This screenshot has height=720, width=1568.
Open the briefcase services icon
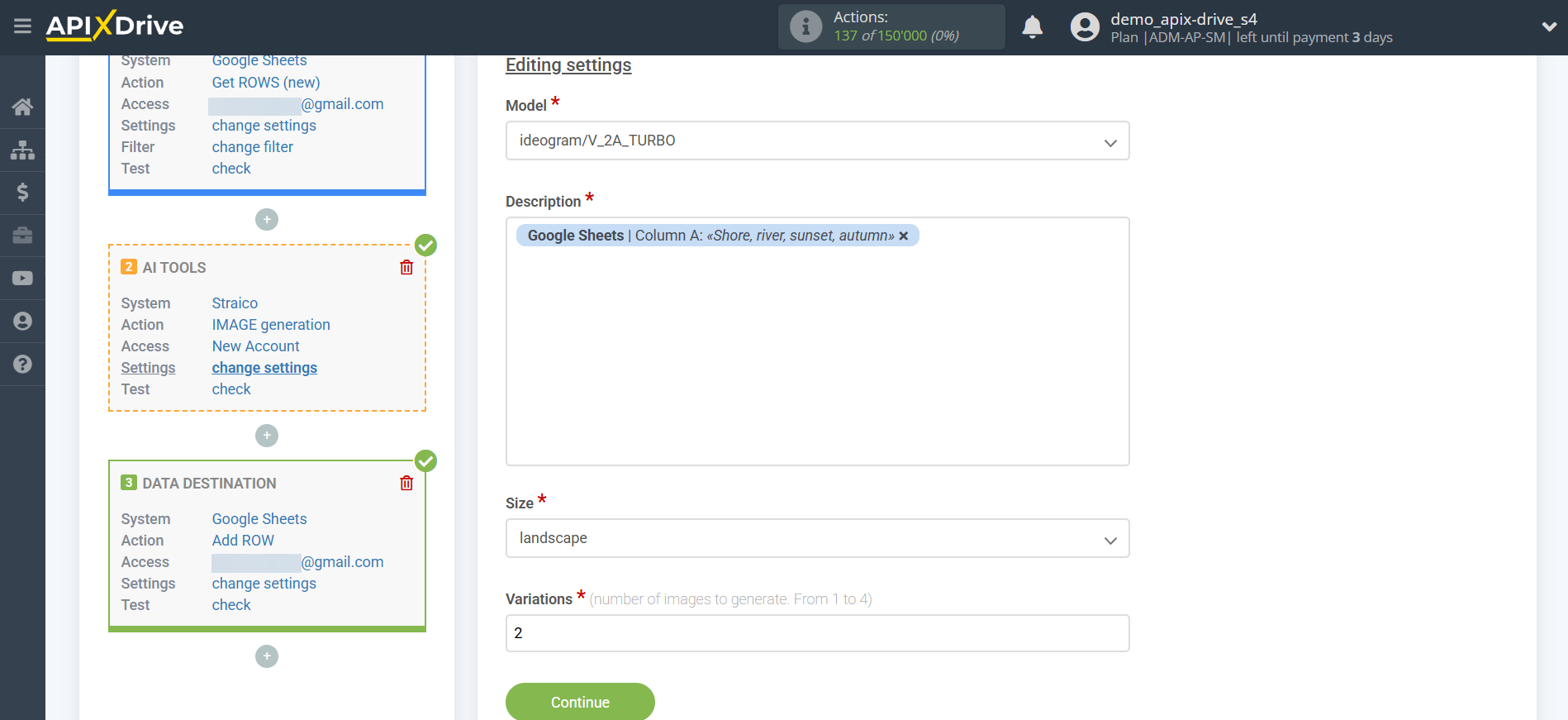22,236
